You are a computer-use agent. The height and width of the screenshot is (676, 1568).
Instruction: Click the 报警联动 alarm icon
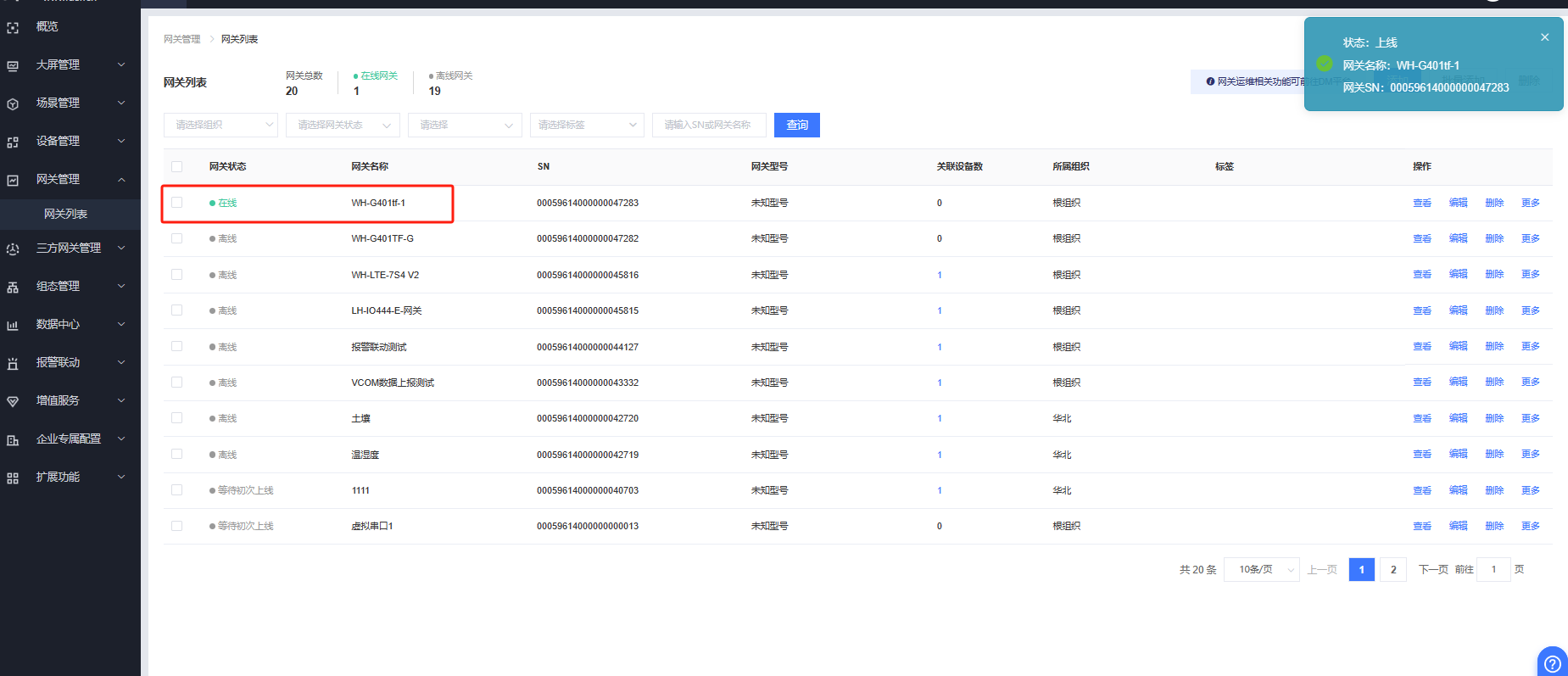(x=13, y=363)
